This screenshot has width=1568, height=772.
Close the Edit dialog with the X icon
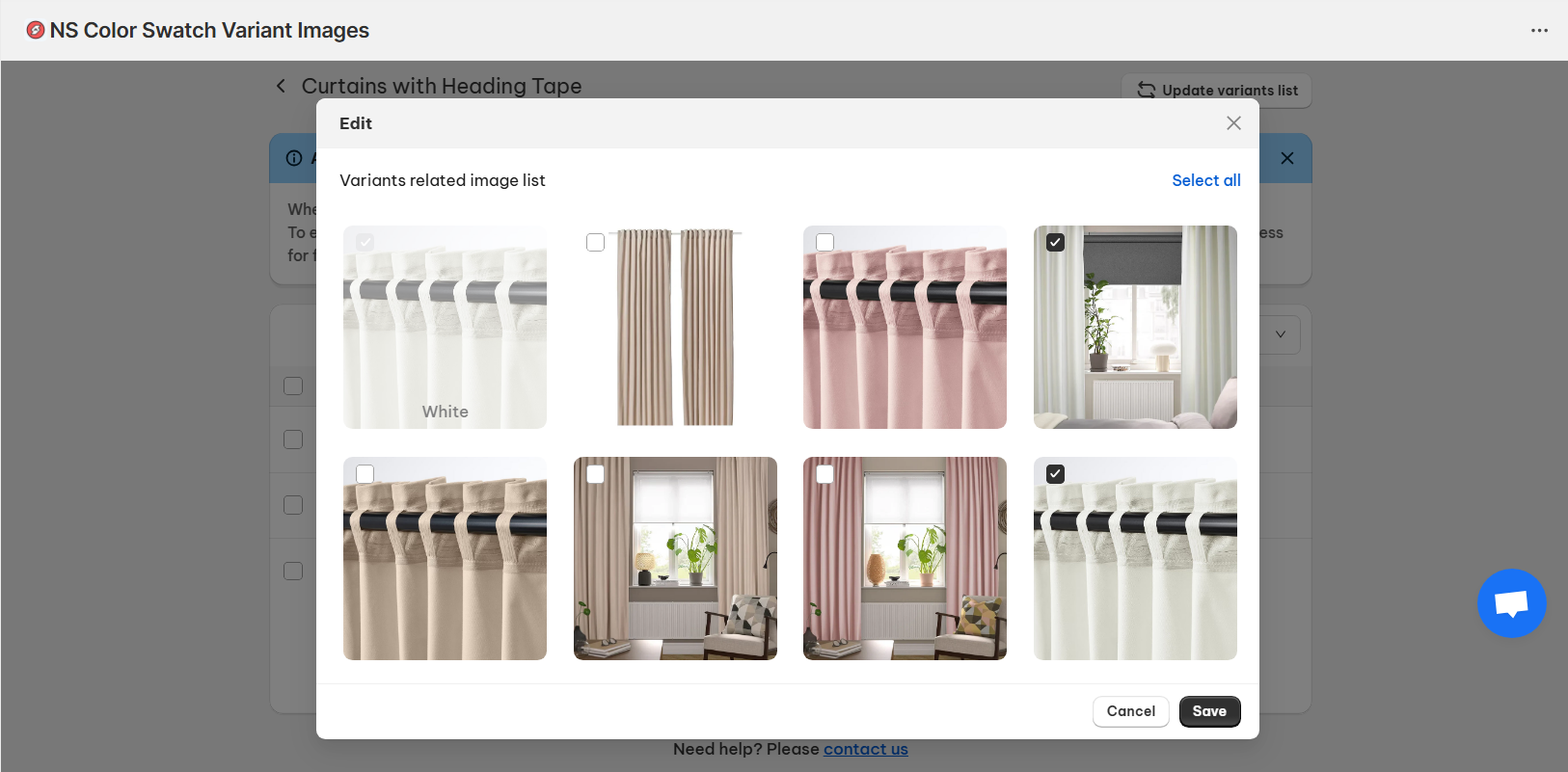[1233, 123]
